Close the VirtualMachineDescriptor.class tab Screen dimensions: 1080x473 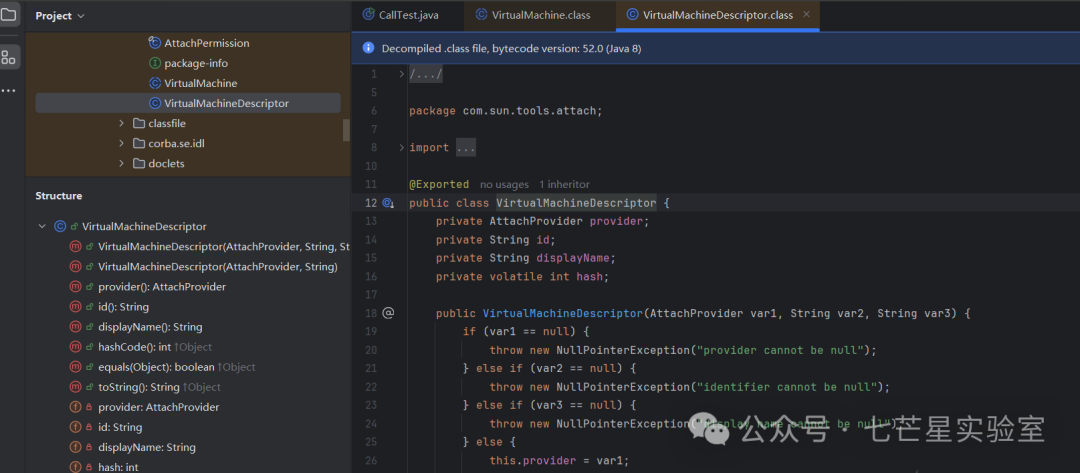pyautogui.click(x=807, y=14)
